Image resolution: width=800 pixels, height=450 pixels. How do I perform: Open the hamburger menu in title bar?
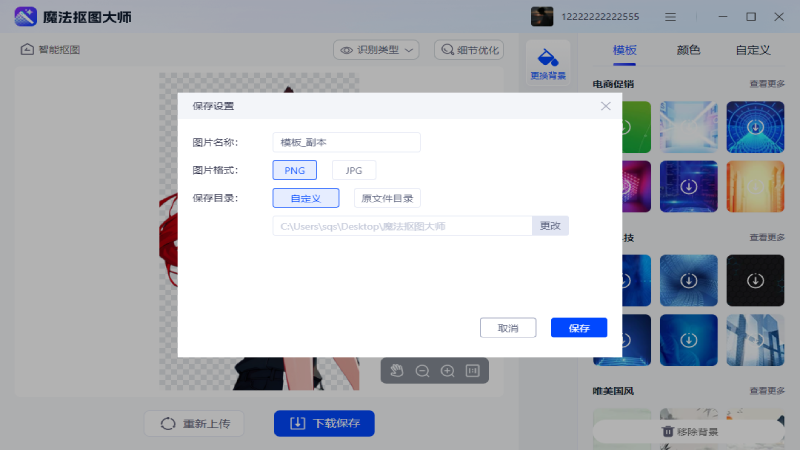pyautogui.click(x=670, y=17)
